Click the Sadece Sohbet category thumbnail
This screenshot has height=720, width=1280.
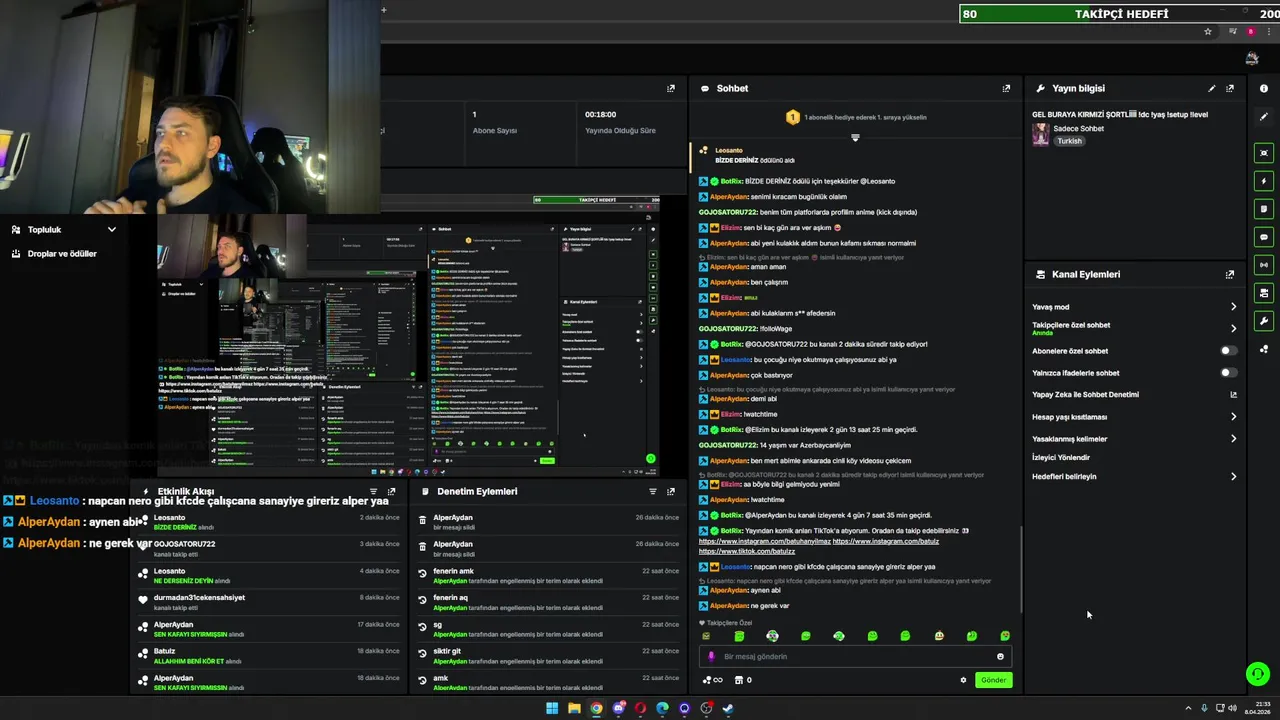(1041, 135)
